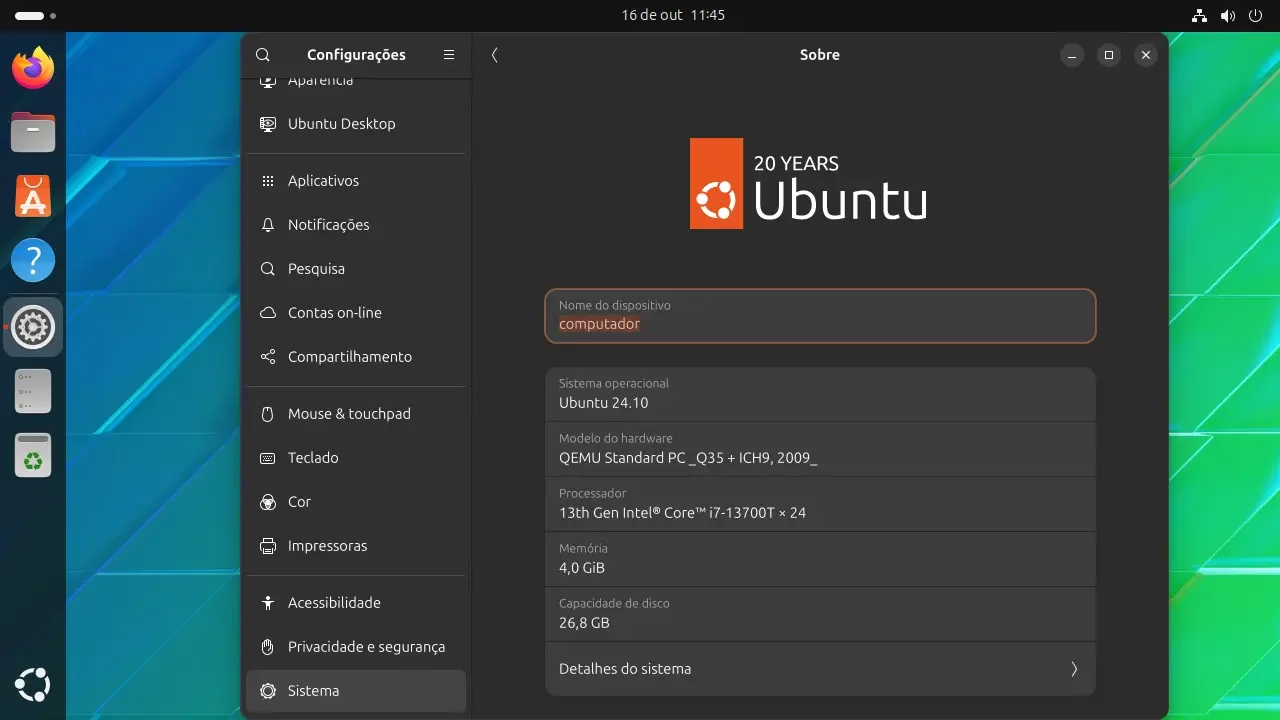Open the hamburger menu in Configurações header
Screen dimensions: 1280x720
point(449,55)
